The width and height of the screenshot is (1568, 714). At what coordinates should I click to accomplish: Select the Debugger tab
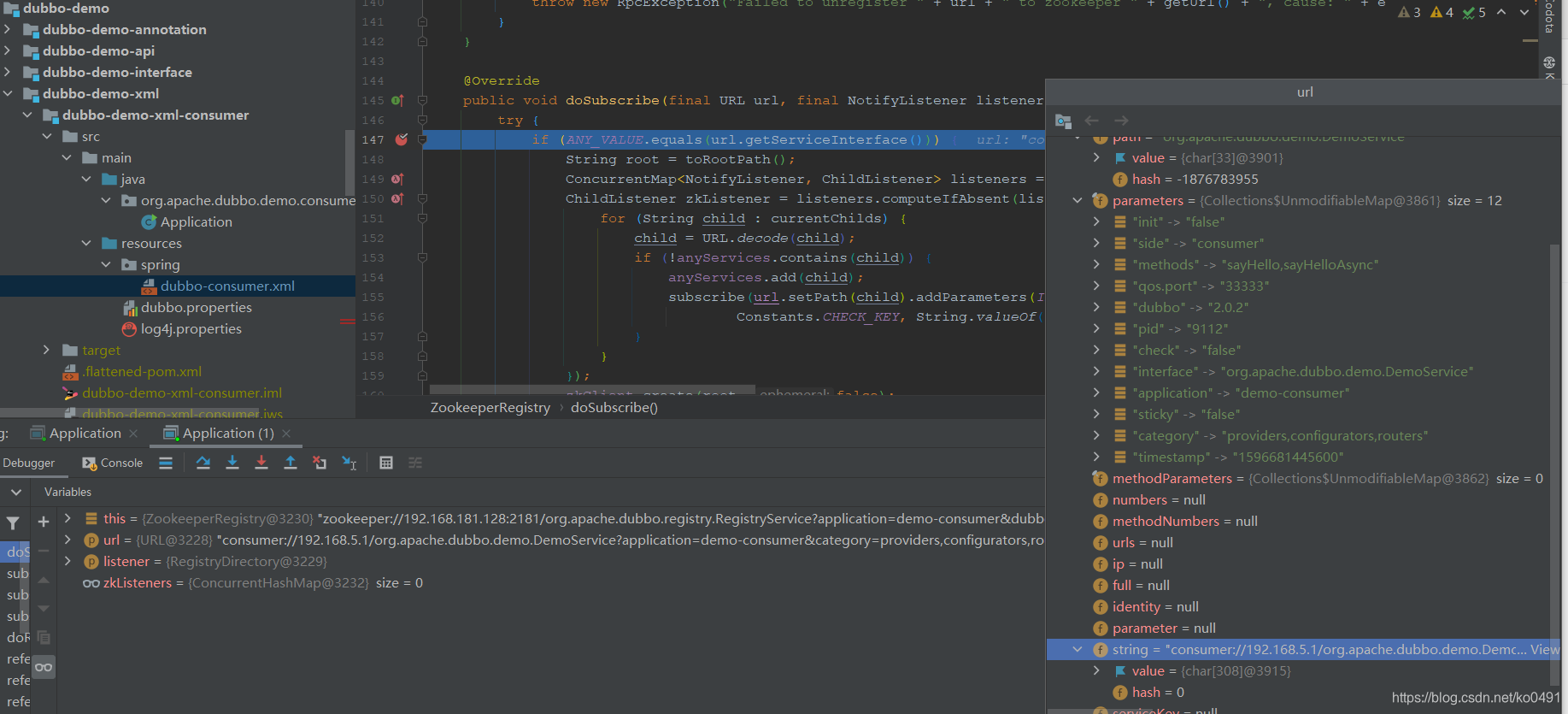coord(29,463)
